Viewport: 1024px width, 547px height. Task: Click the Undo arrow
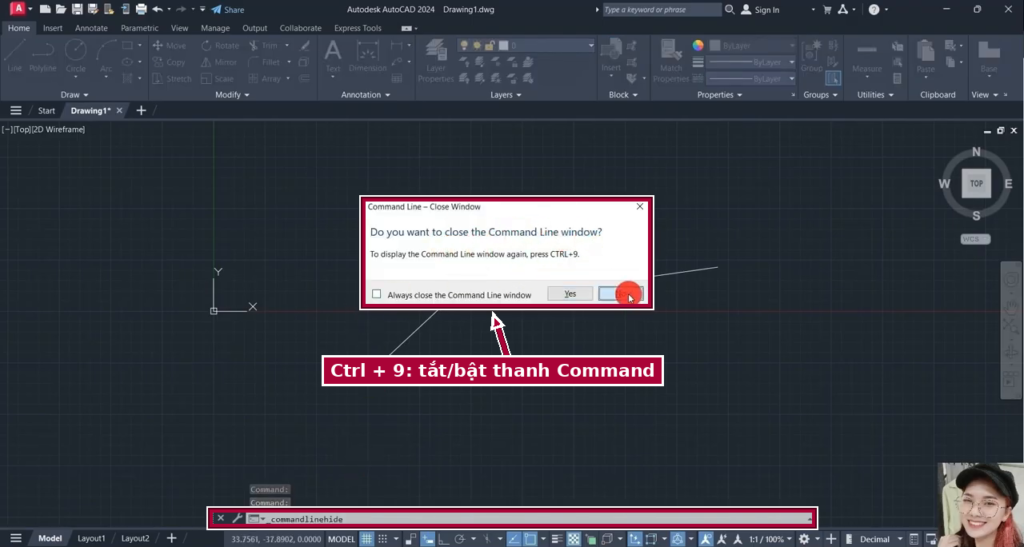157,10
